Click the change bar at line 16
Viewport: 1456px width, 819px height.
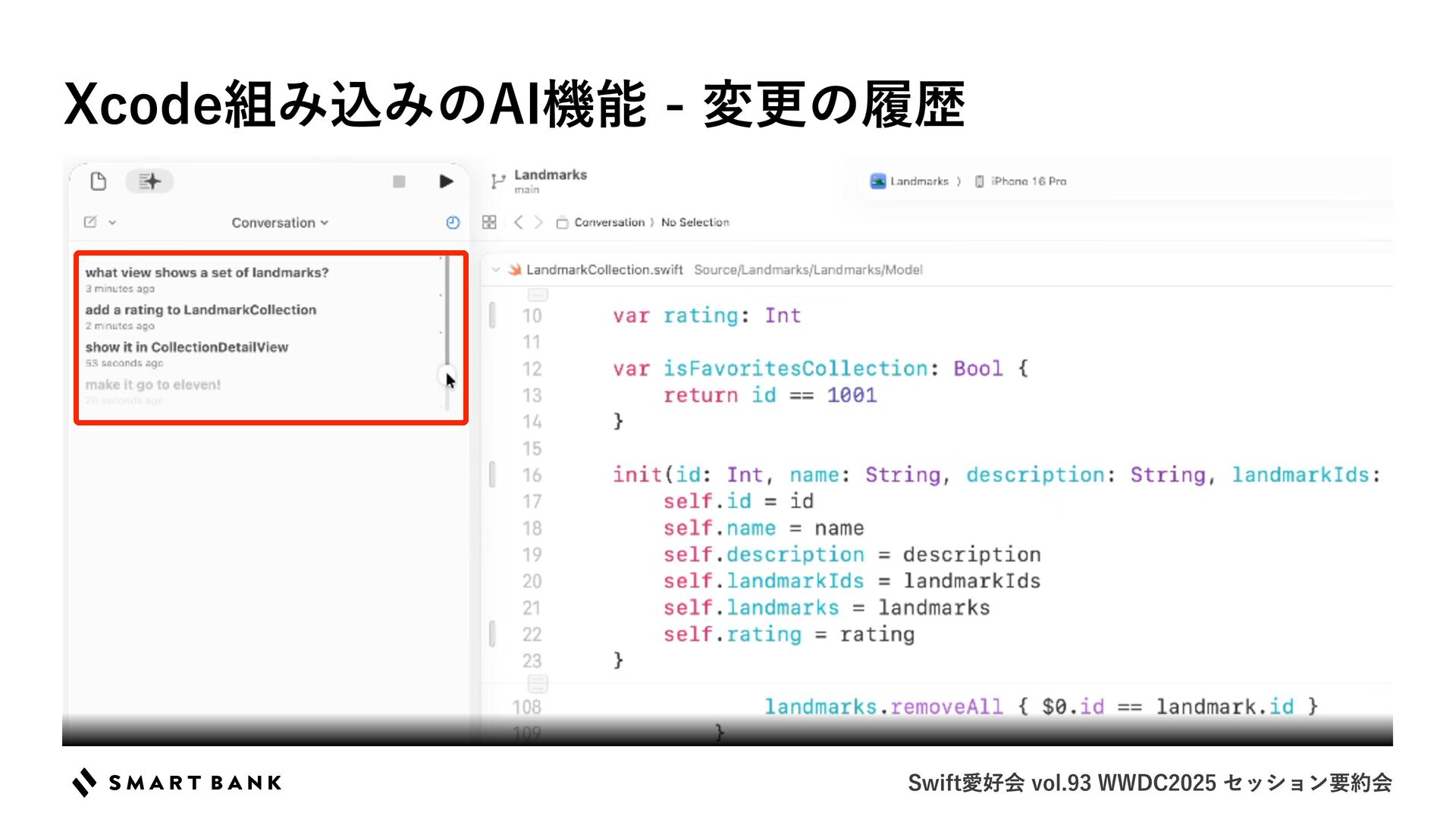click(492, 474)
